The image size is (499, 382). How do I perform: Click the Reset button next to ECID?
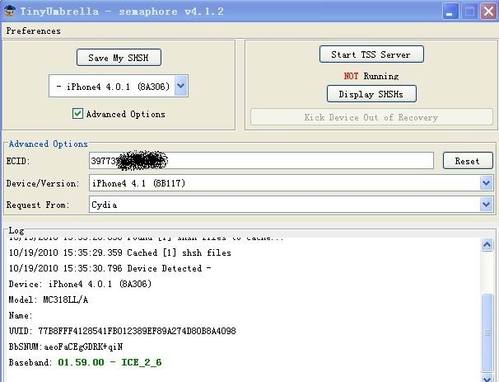tap(467, 161)
